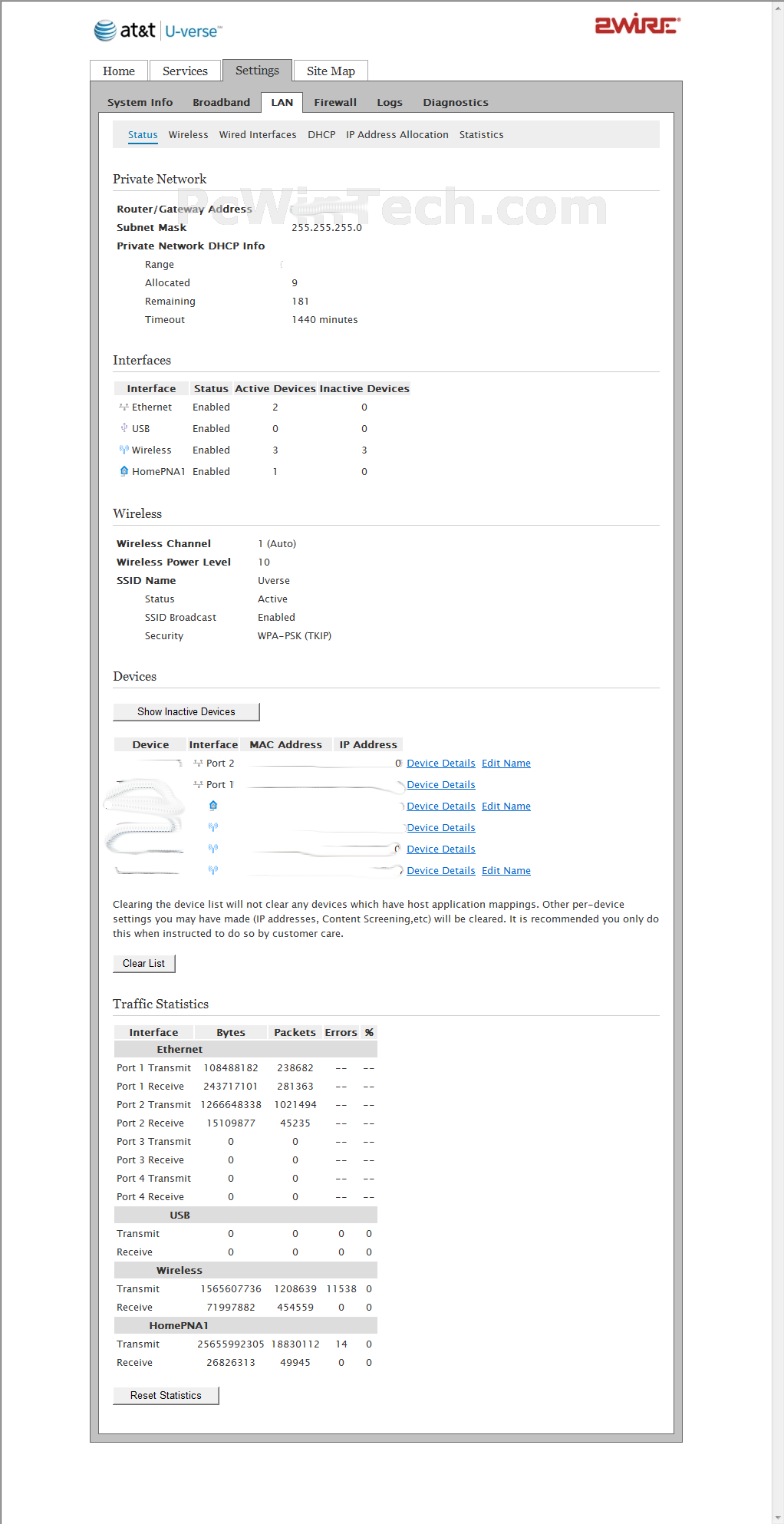
Task: Go to Broadband section
Action: (x=221, y=102)
